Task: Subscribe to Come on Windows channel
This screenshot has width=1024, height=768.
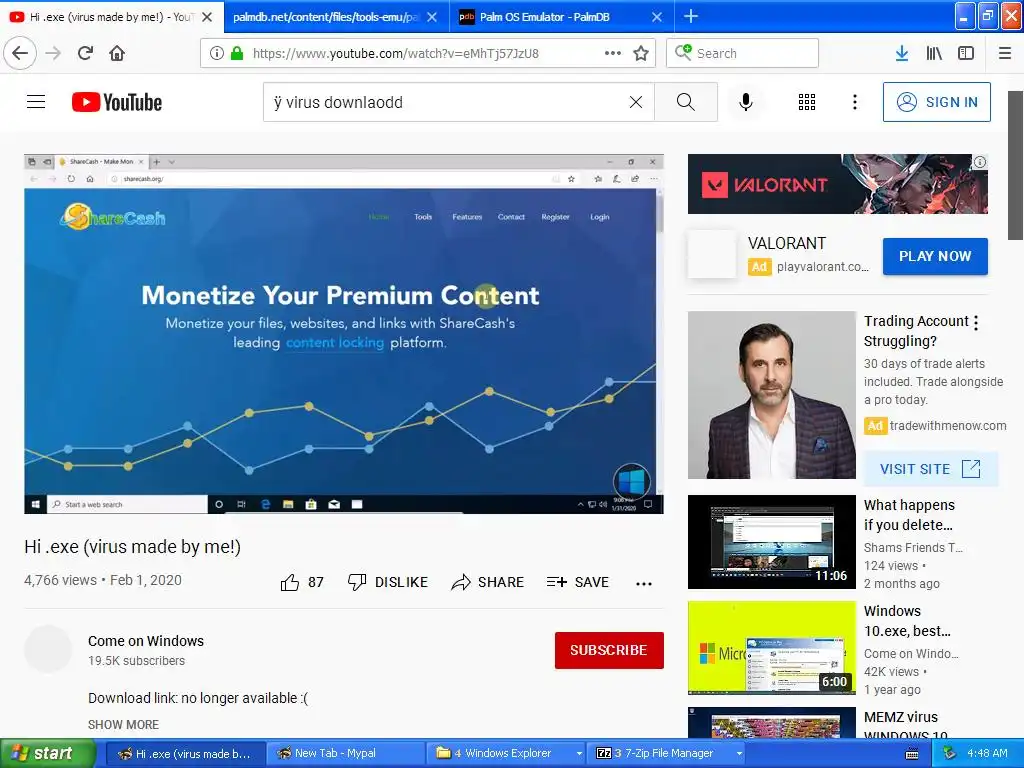Action: pos(609,650)
